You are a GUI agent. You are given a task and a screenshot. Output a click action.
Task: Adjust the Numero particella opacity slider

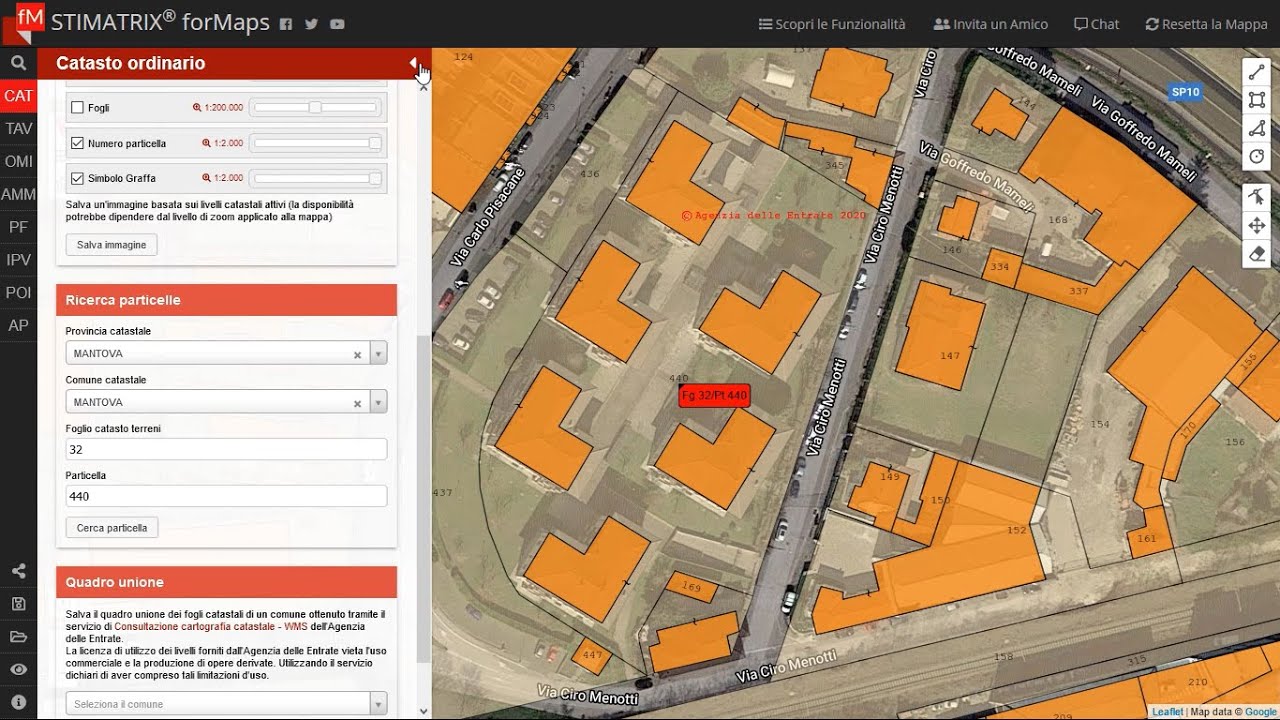[x=316, y=143]
